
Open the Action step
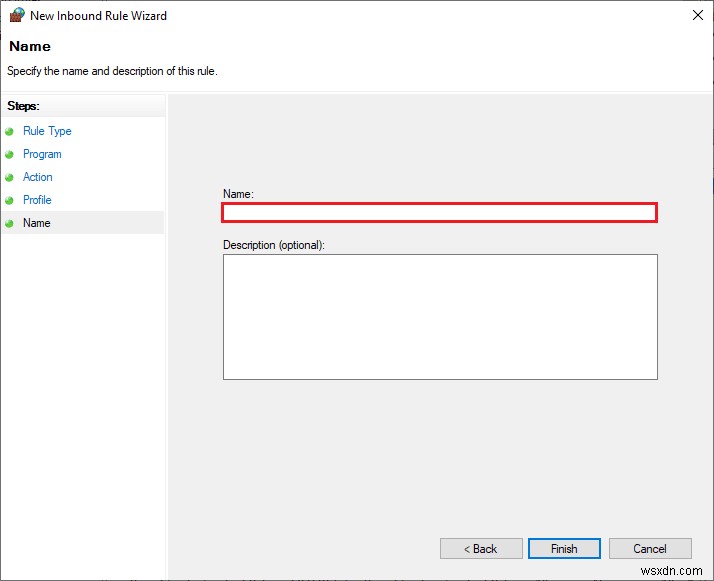tap(38, 177)
